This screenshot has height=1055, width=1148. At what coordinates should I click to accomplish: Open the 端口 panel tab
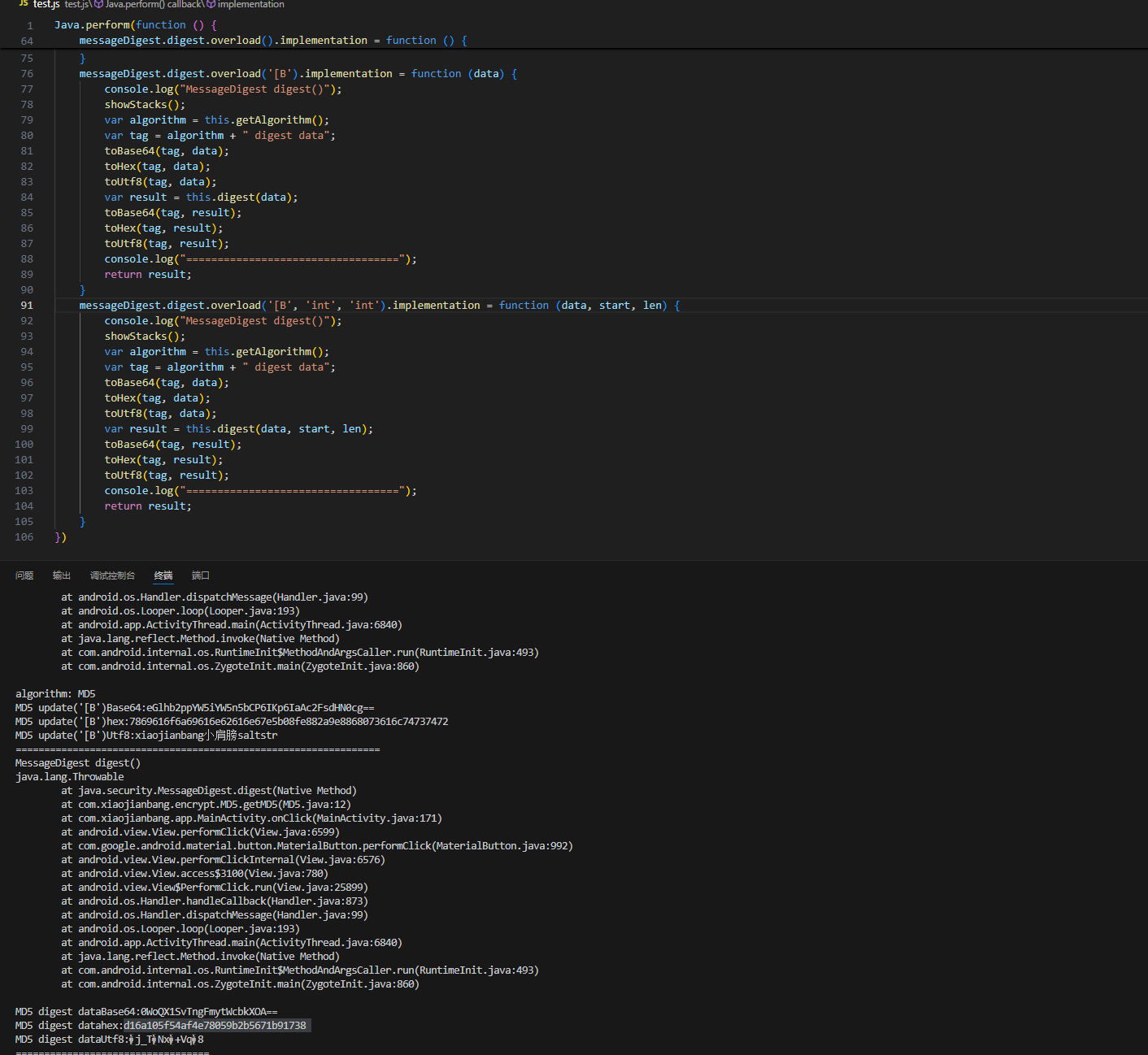(x=201, y=575)
